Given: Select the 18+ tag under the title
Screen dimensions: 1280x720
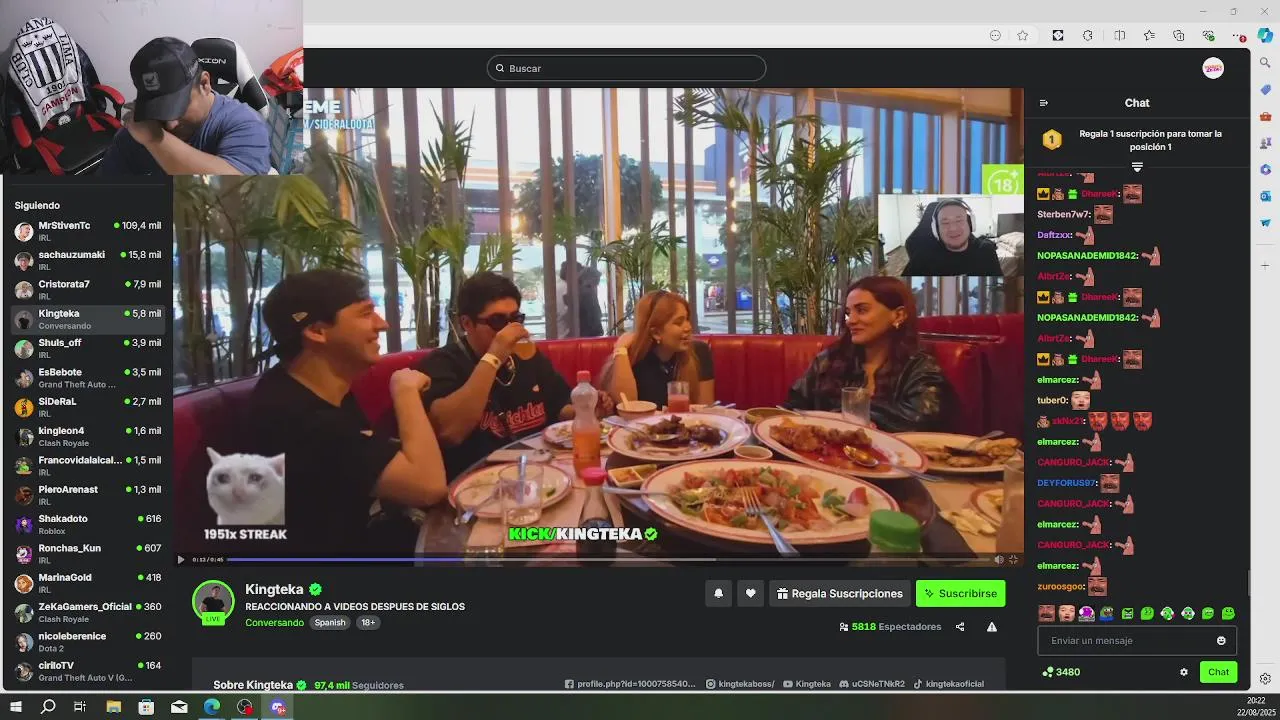Looking at the screenshot, I should coord(368,623).
